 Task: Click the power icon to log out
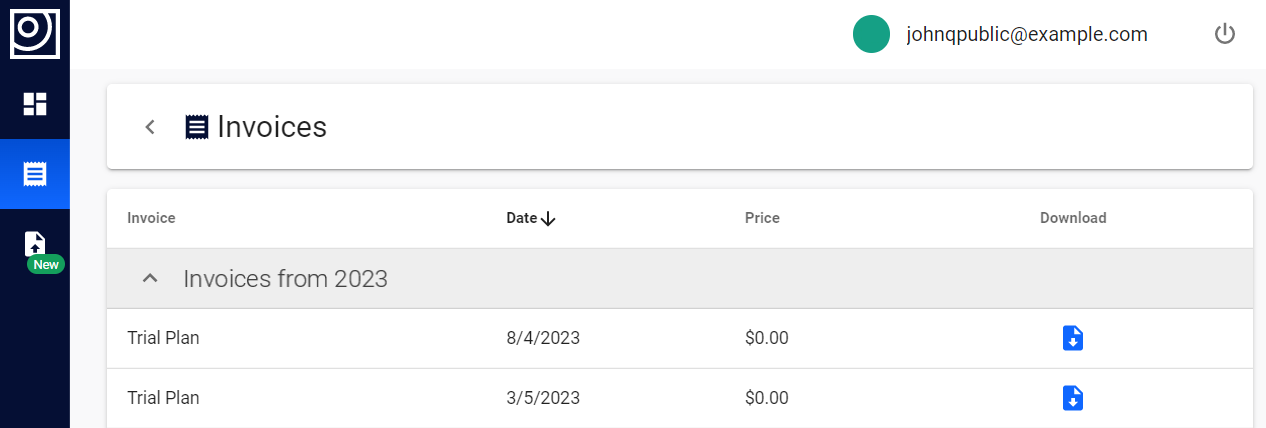1225,34
